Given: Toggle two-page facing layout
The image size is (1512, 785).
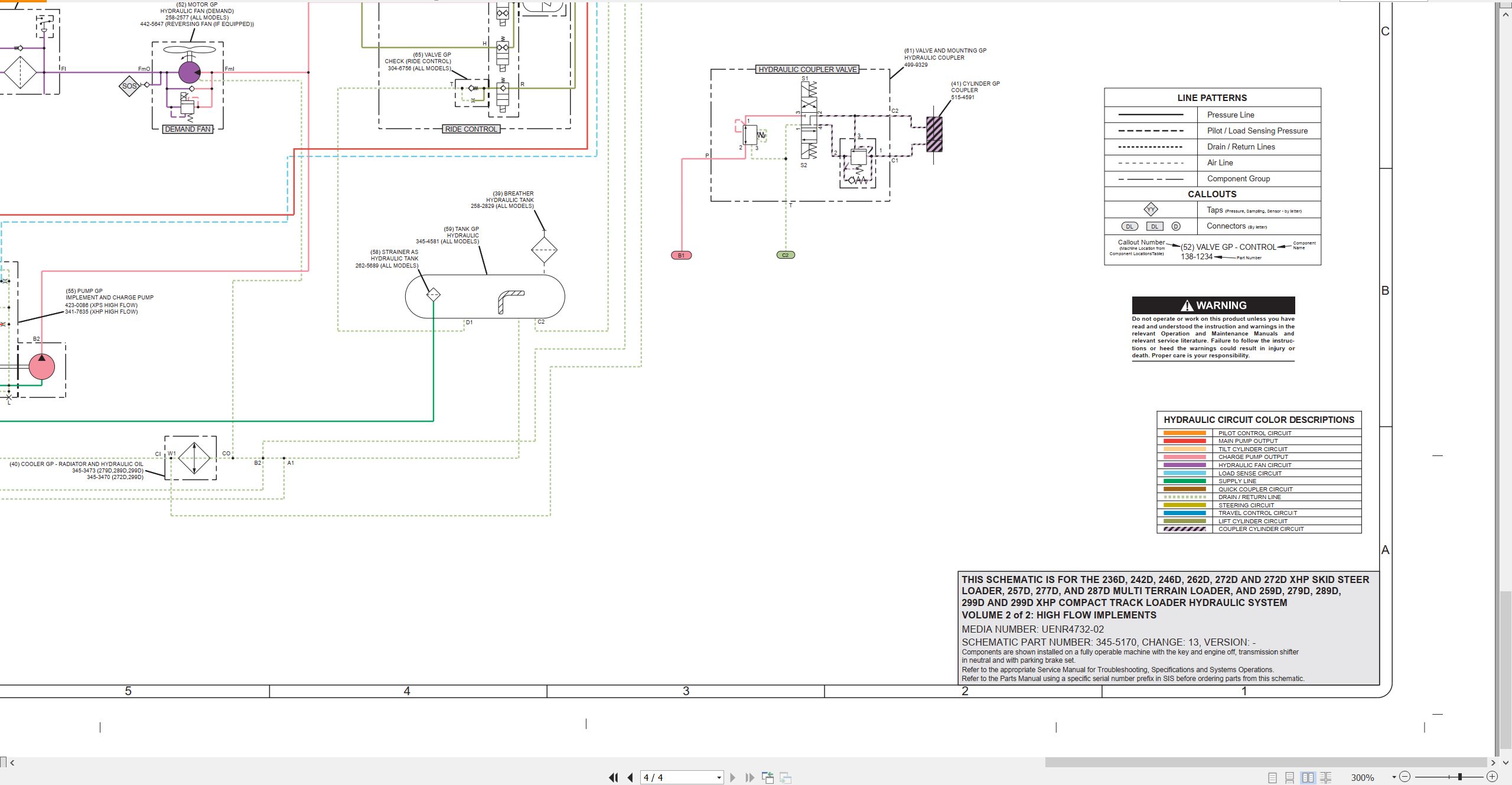Looking at the screenshot, I should click(x=1308, y=777).
